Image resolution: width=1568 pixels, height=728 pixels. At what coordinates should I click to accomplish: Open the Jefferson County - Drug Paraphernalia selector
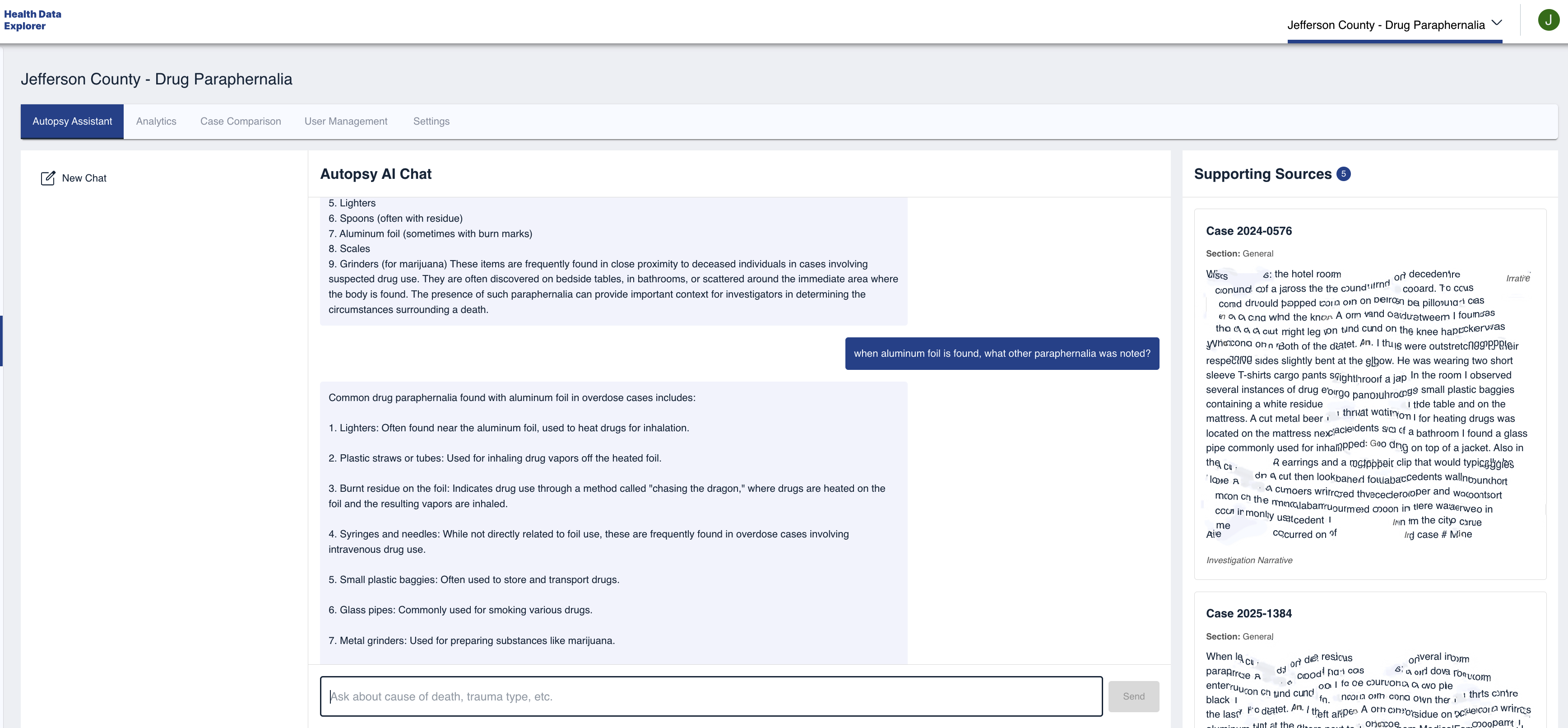point(1385,25)
